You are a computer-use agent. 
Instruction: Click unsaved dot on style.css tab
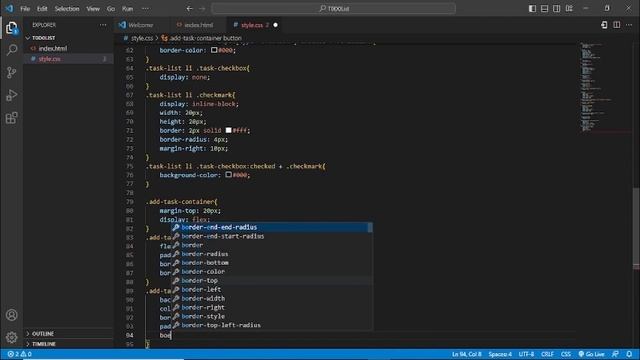pyautogui.click(x=276, y=25)
